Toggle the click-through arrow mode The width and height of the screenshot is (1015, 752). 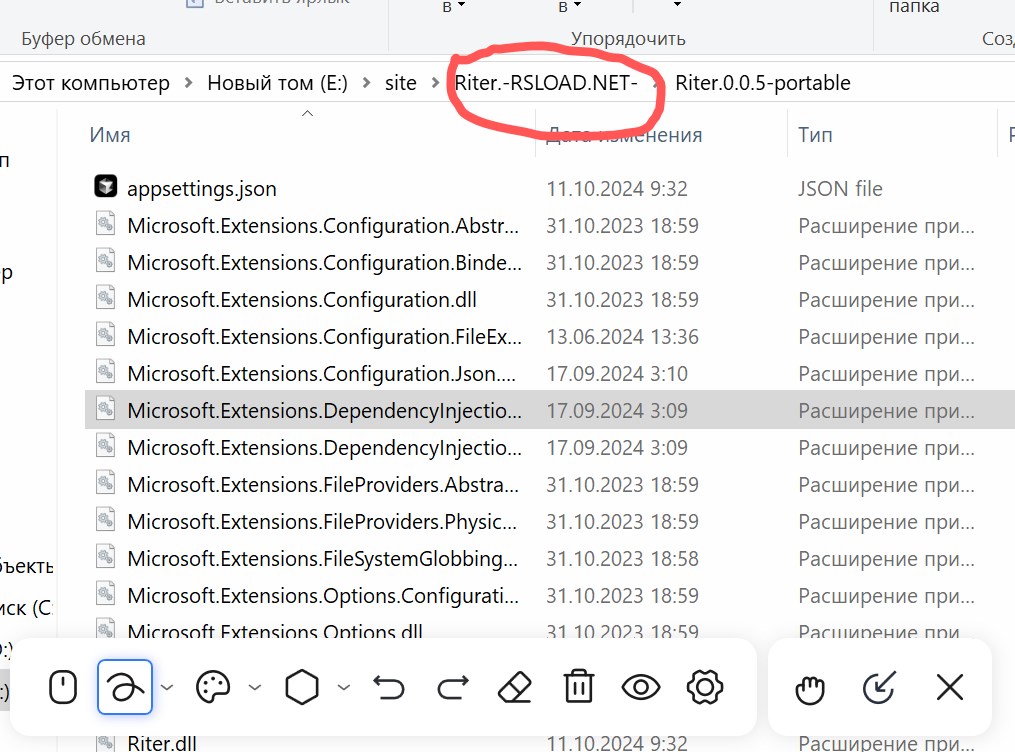[878, 688]
